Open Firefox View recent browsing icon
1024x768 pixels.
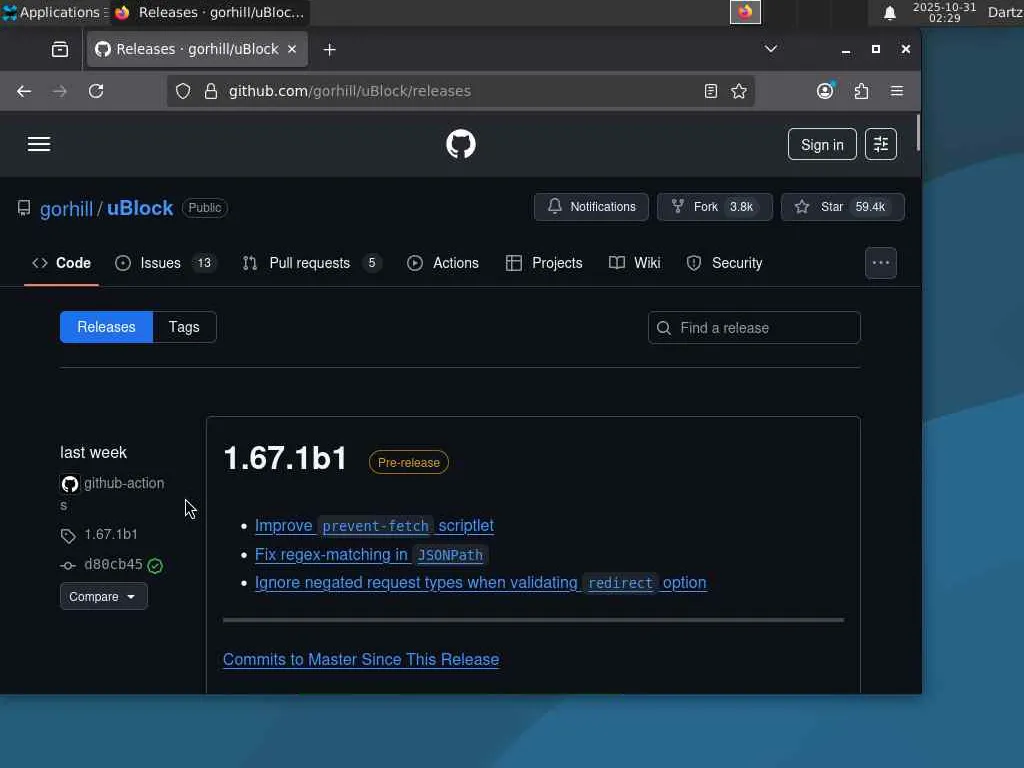(60, 50)
